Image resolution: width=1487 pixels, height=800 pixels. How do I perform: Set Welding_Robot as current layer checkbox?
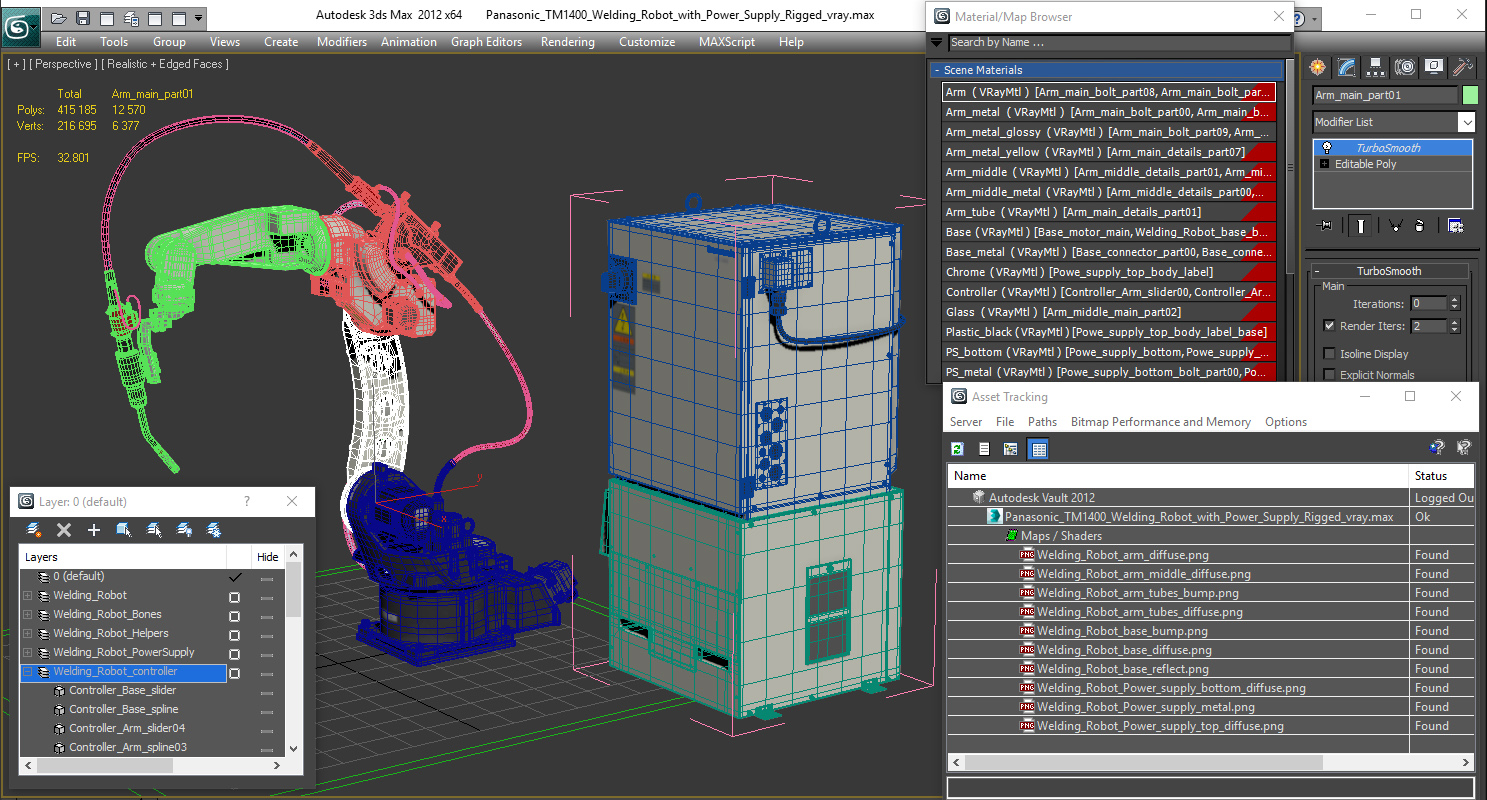234,596
